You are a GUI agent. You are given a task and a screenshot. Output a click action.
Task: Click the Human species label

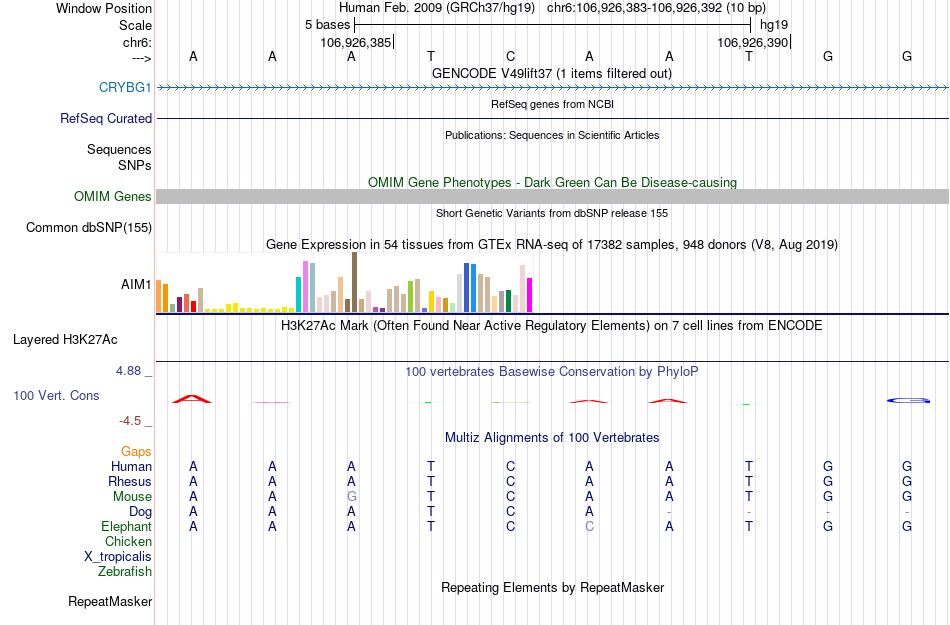131,466
